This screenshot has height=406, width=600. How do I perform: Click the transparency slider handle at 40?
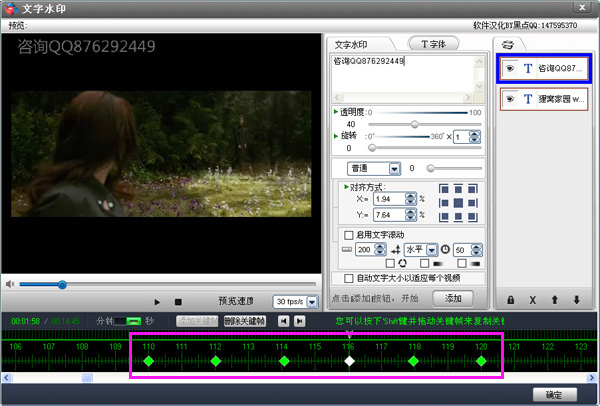point(414,124)
